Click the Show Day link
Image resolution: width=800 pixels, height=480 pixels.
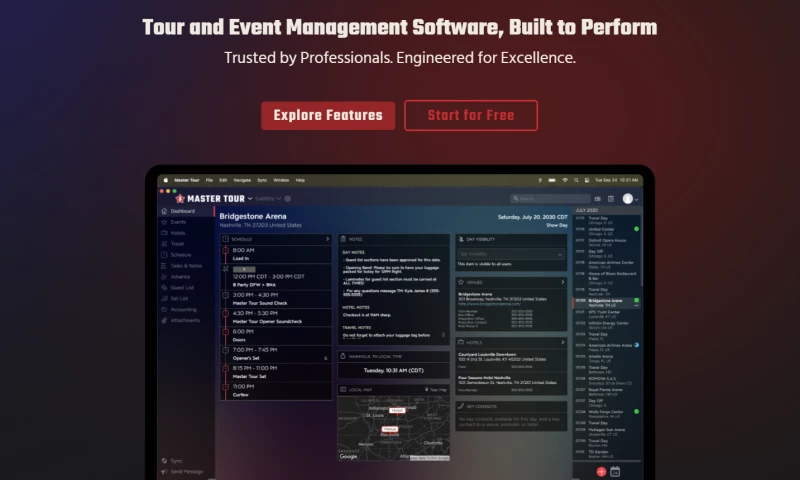[556, 226]
